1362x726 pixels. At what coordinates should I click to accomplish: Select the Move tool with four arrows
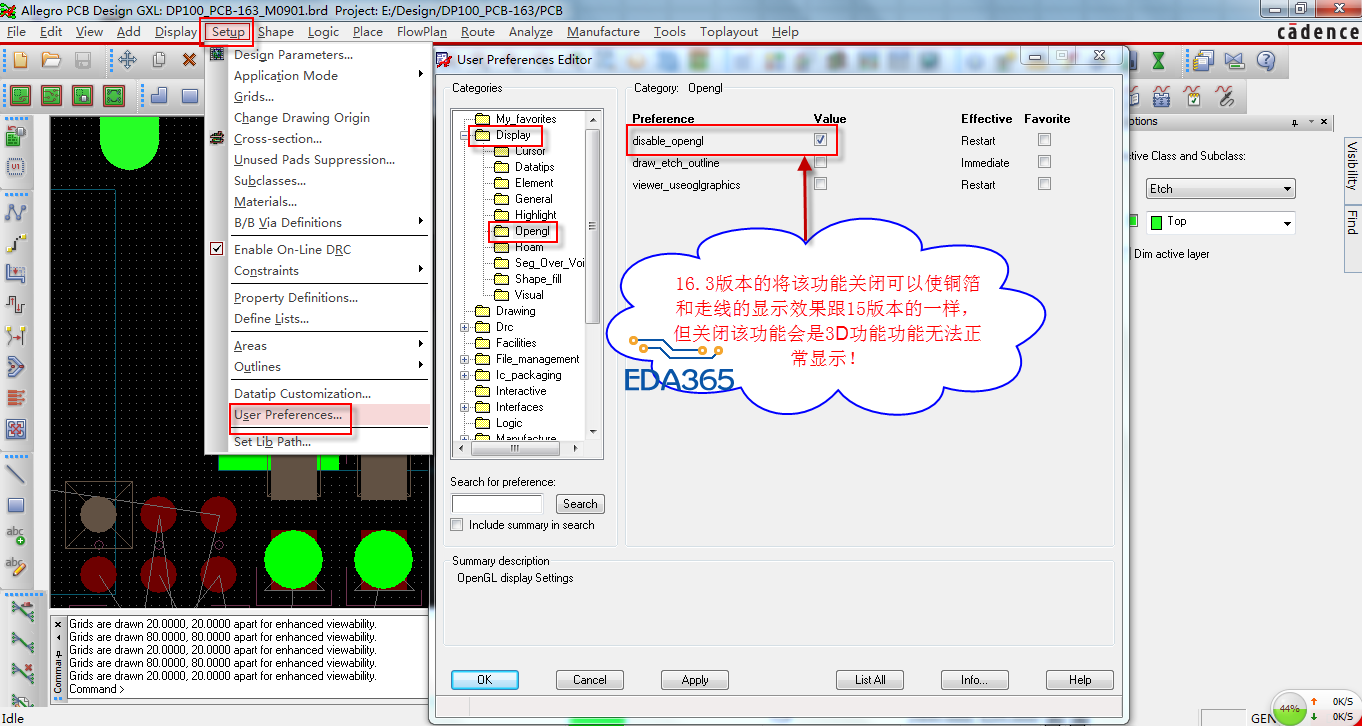[127, 60]
